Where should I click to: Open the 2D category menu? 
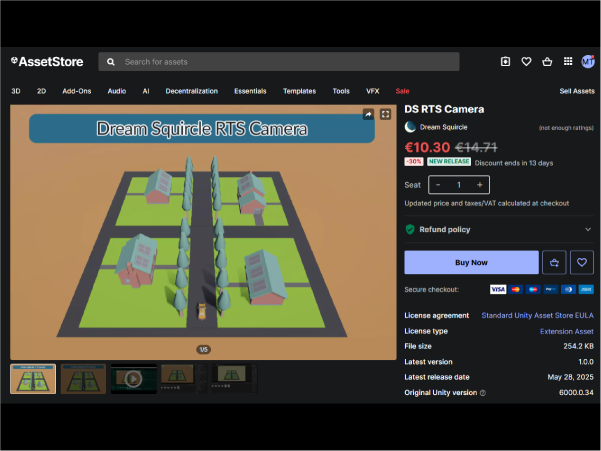pyautogui.click(x=41, y=91)
